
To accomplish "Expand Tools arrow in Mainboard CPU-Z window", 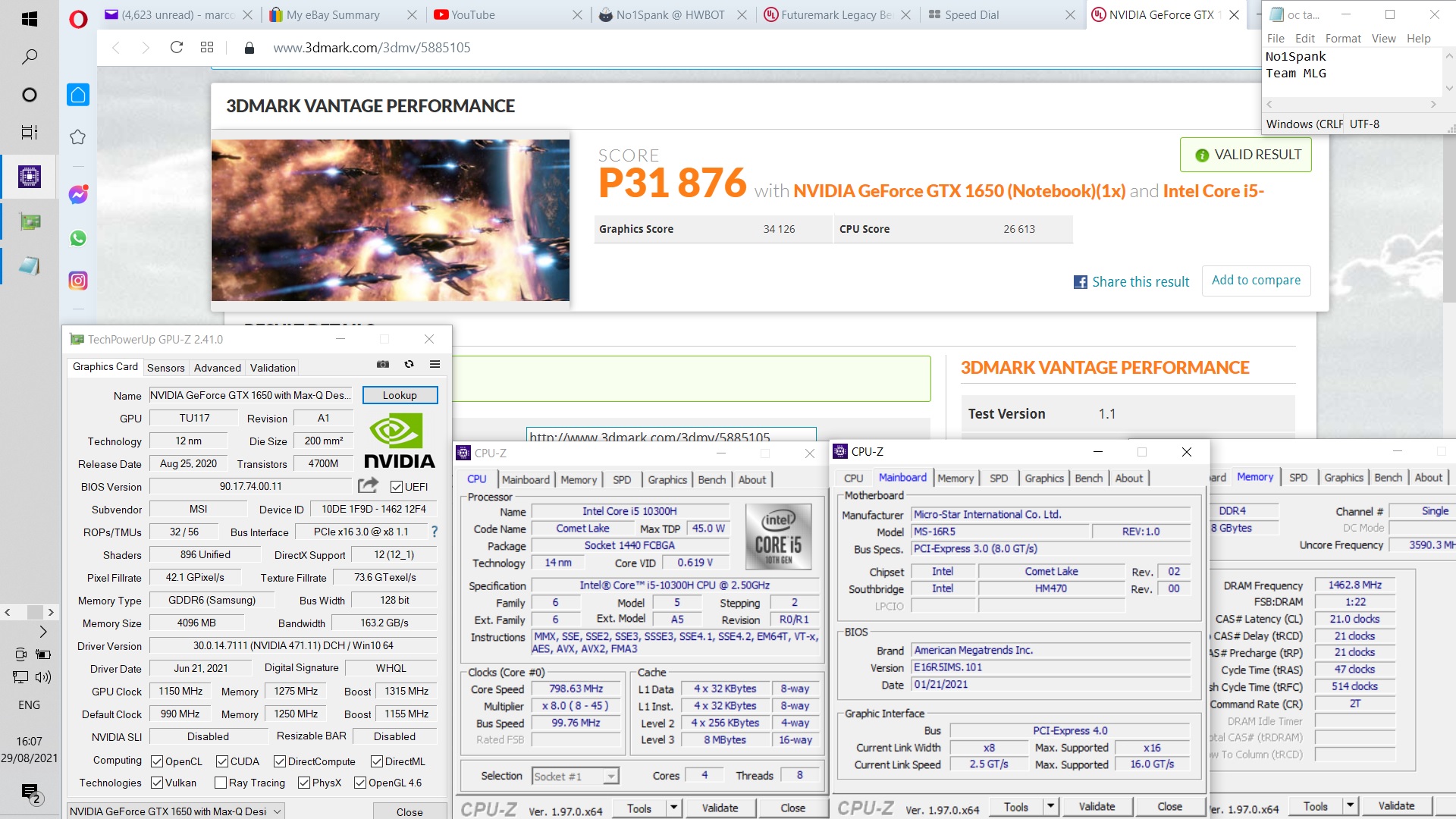I will coord(1050,806).
